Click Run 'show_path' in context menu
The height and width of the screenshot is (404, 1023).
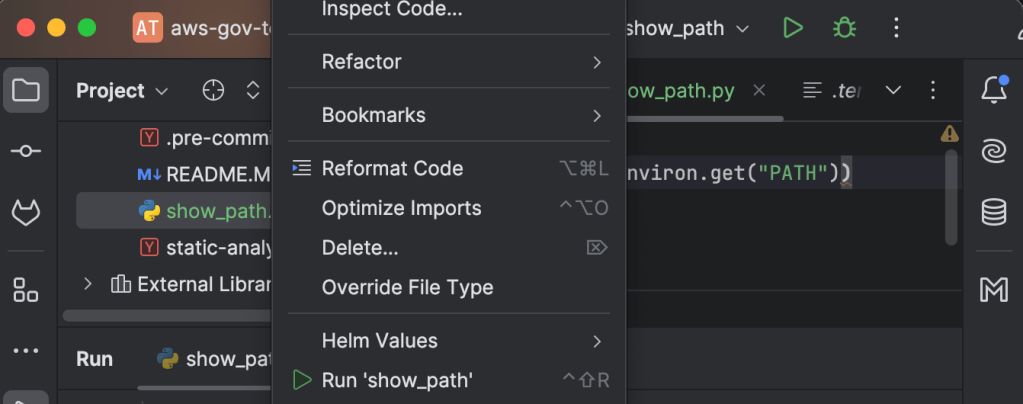[396, 380]
